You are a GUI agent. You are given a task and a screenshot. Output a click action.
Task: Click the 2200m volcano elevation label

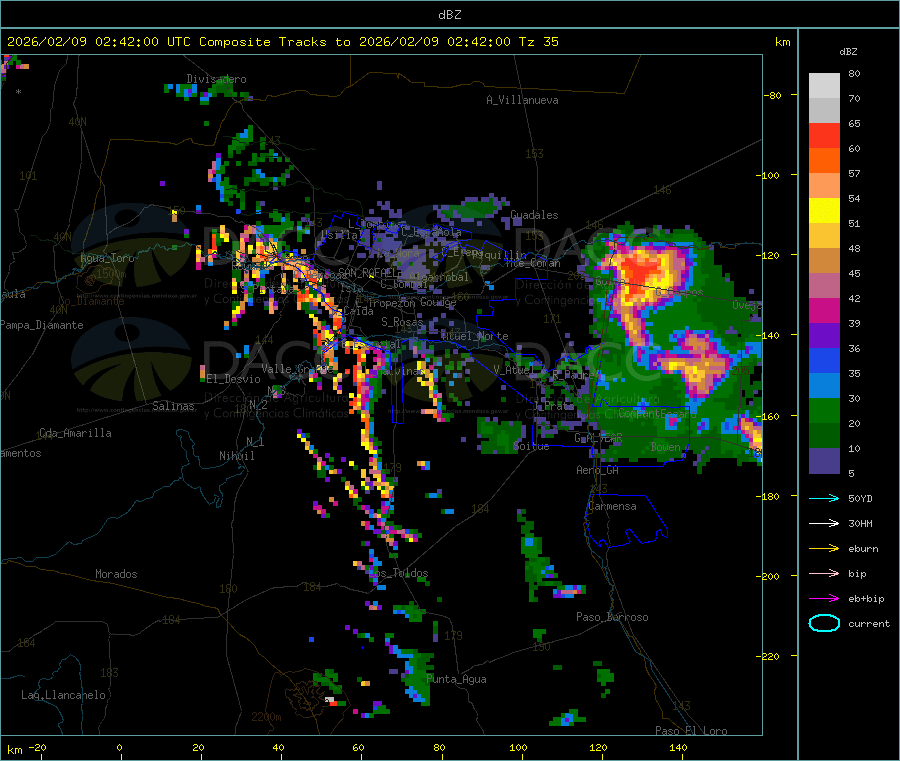(x=266, y=717)
